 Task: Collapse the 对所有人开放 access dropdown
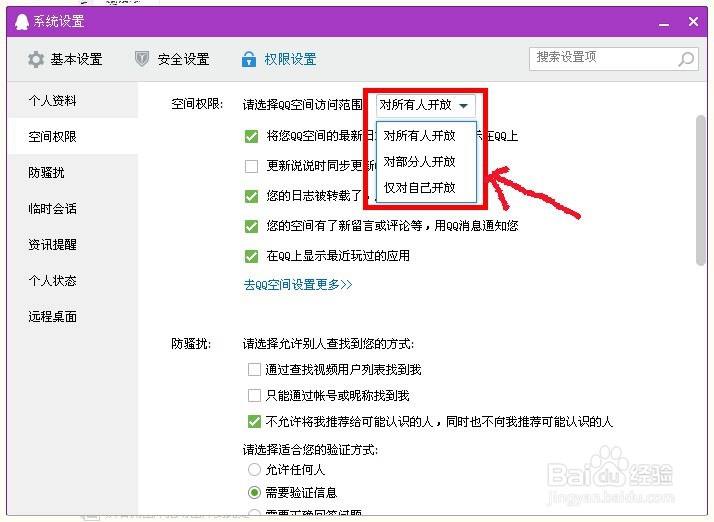(426, 105)
